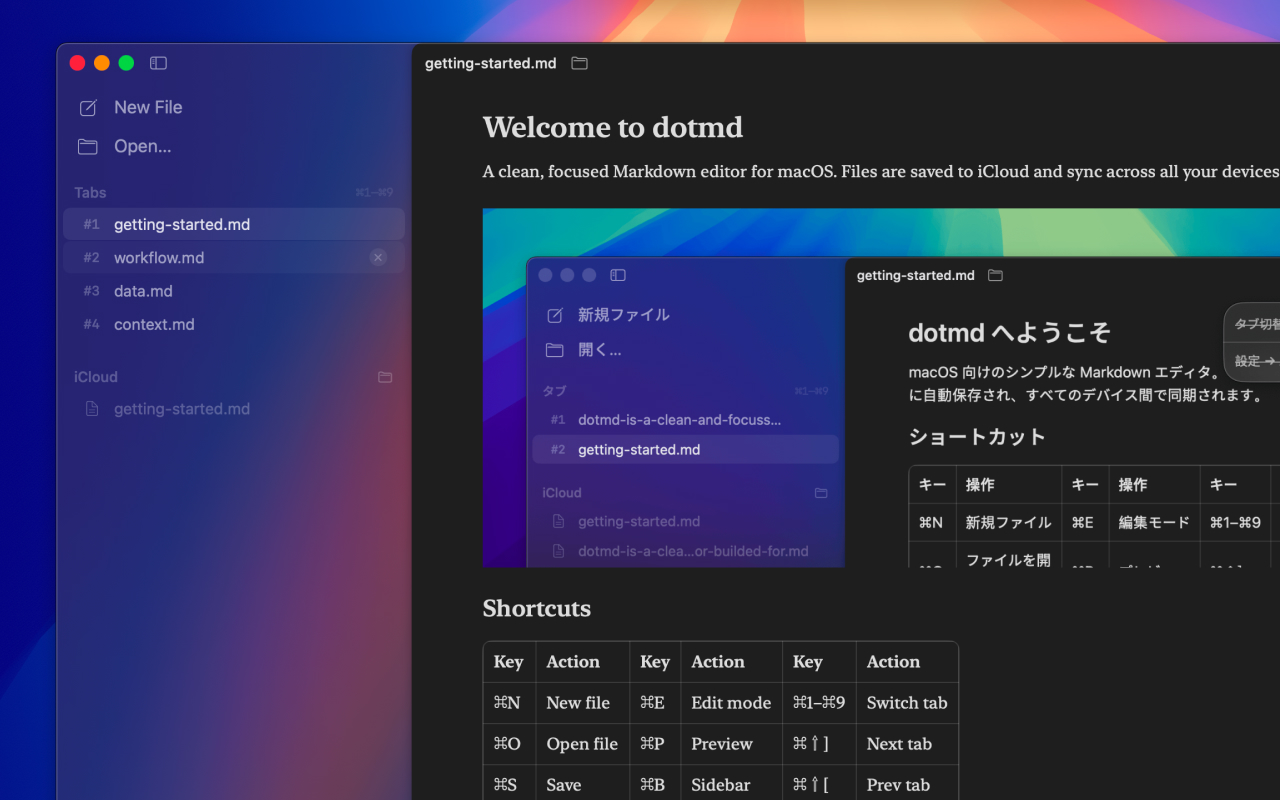Click the ⌘E shortcut cell
Screen dimensions: 1280x800
click(655, 703)
